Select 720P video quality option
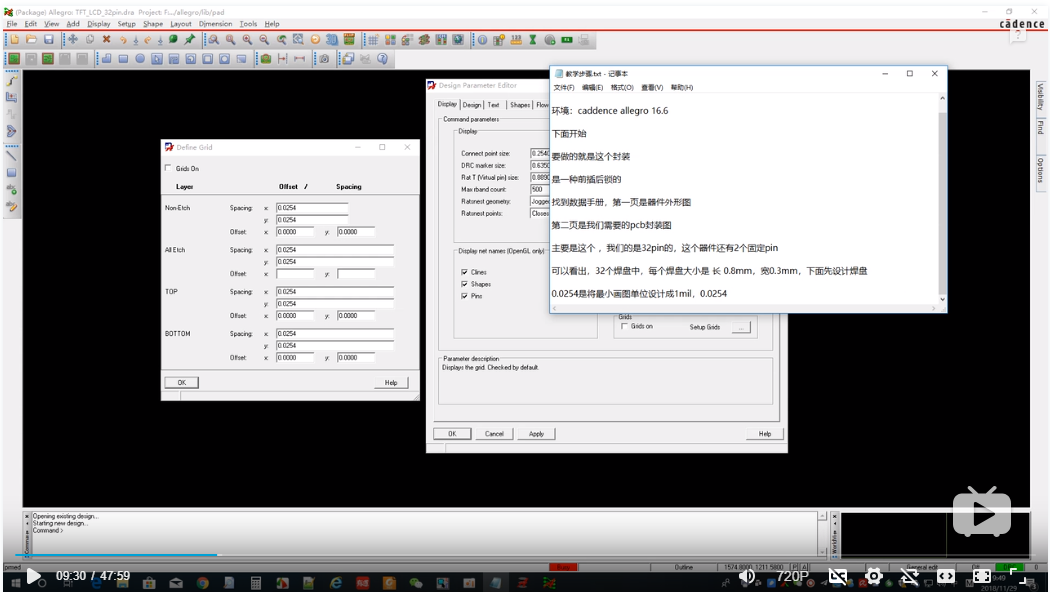 792,576
